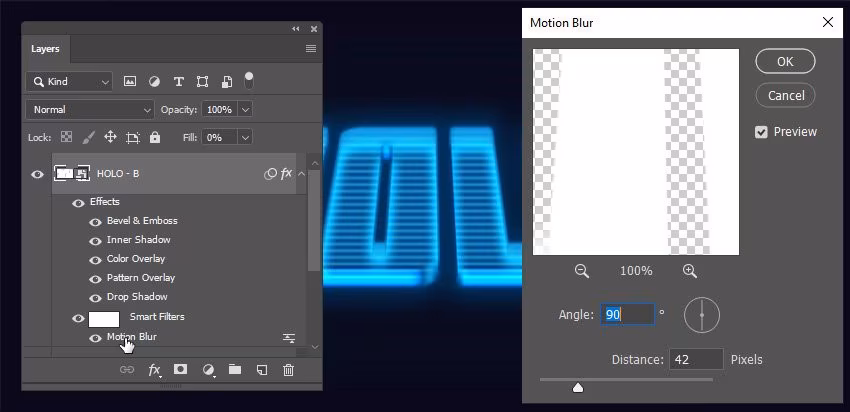Select the Layers panel tab
The height and width of the screenshot is (412, 850).
point(46,49)
